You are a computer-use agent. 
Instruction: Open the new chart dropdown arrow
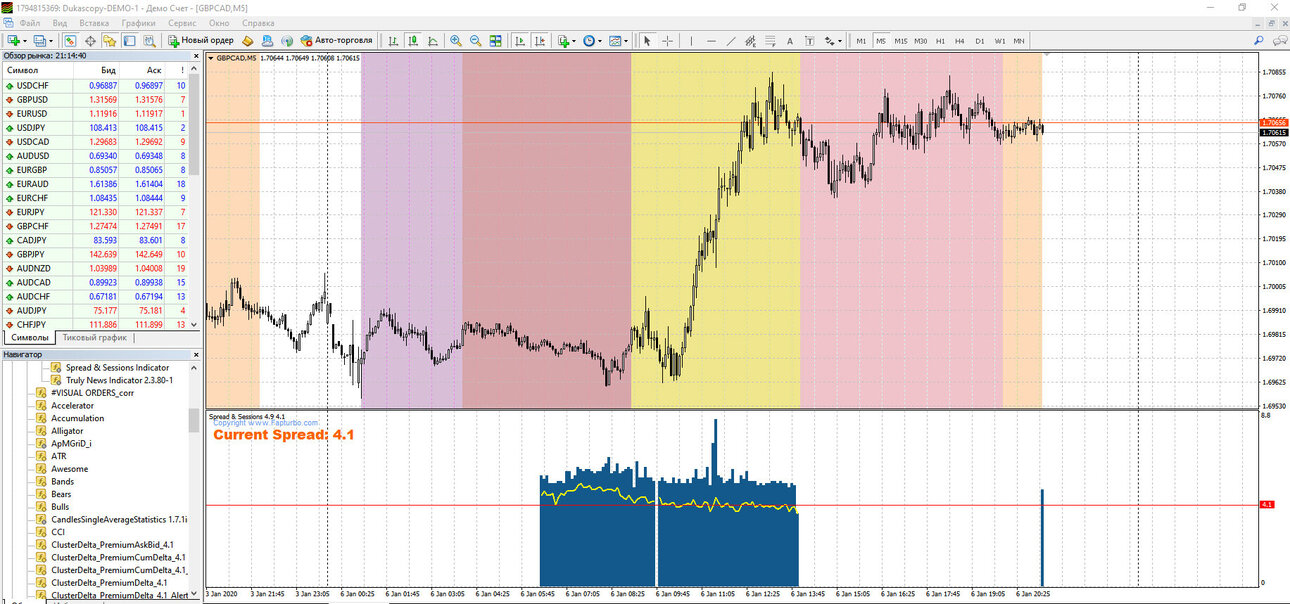pos(25,40)
